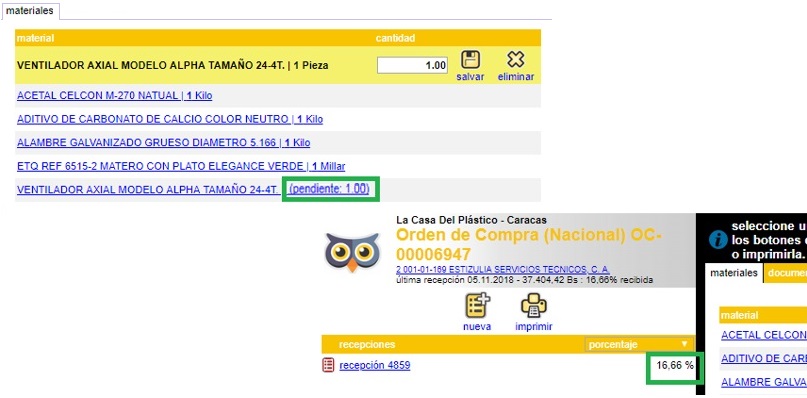This screenshot has height=398, width=807.
Task: Open ACETAL CELCON M-270 NATUAL material link
Action: (114, 96)
